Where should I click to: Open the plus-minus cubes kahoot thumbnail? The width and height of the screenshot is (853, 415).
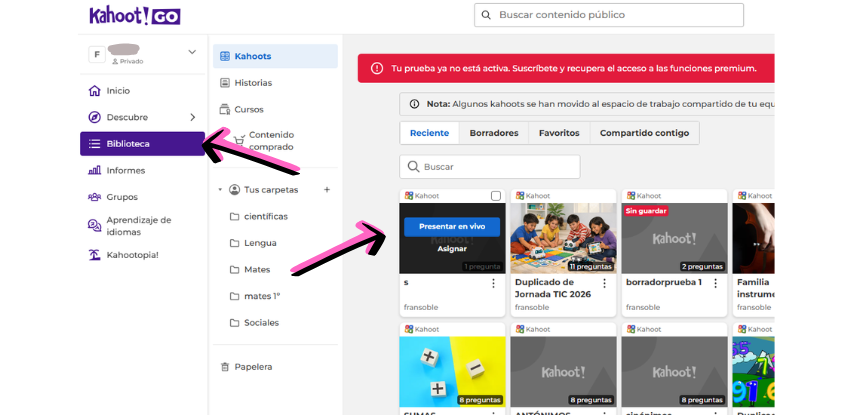click(x=452, y=371)
